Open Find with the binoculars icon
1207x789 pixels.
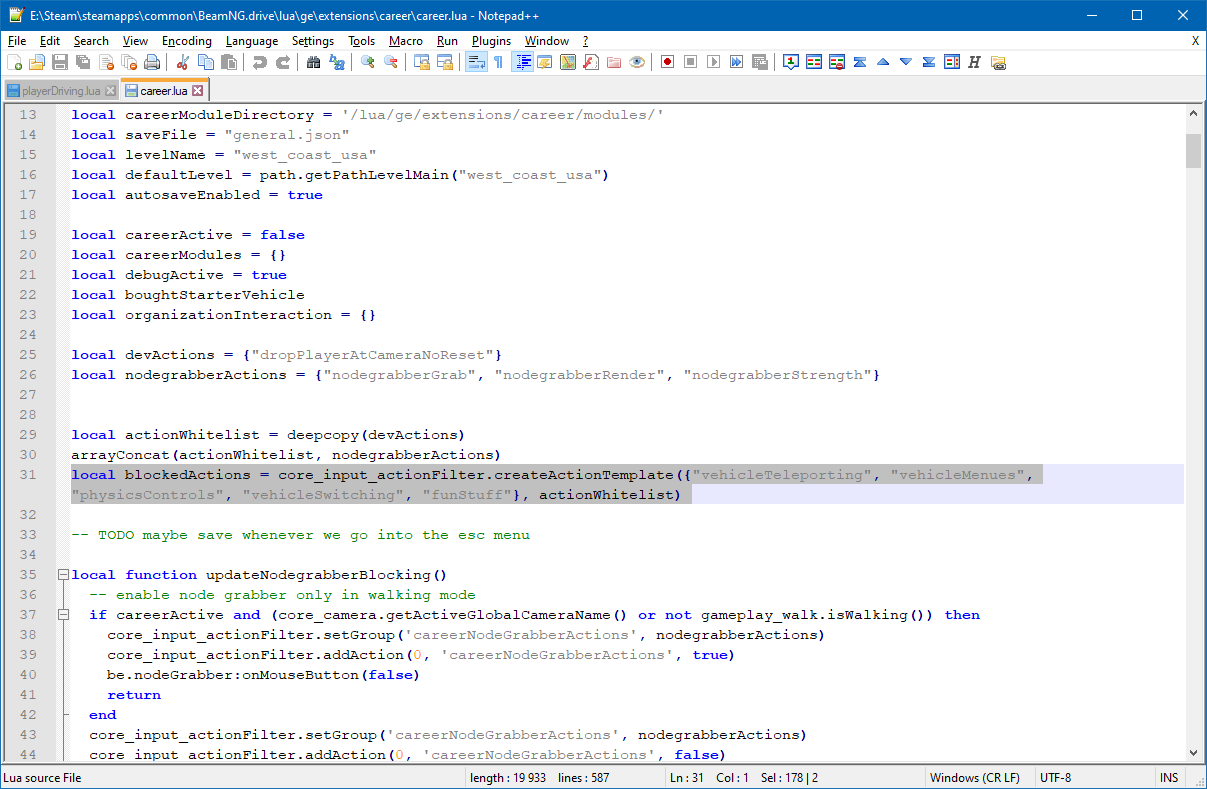click(314, 62)
